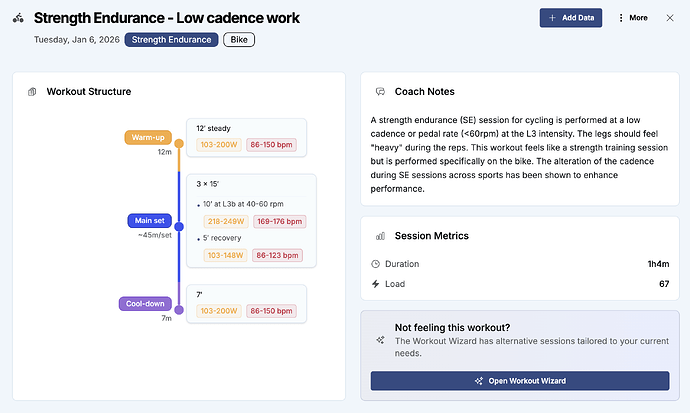690x413 pixels.
Task: Click the Load lightning bolt icon
Action: click(375, 284)
